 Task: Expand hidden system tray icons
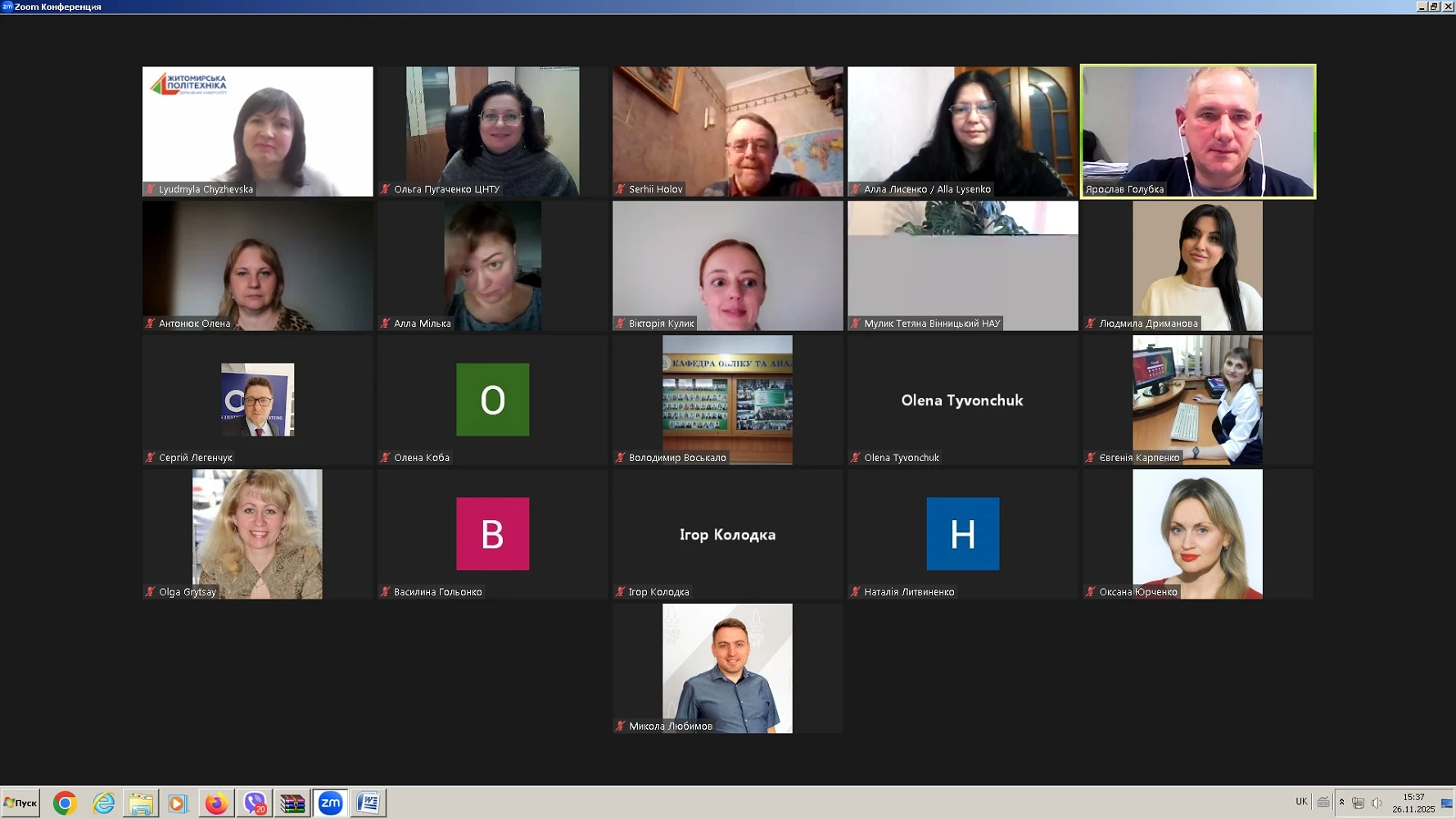tap(1341, 803)
